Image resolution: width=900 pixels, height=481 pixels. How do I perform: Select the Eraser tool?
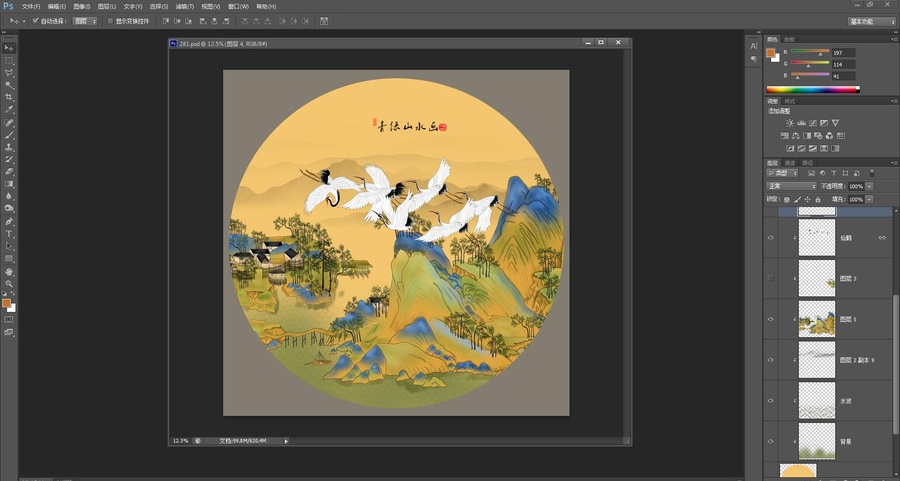9,171
